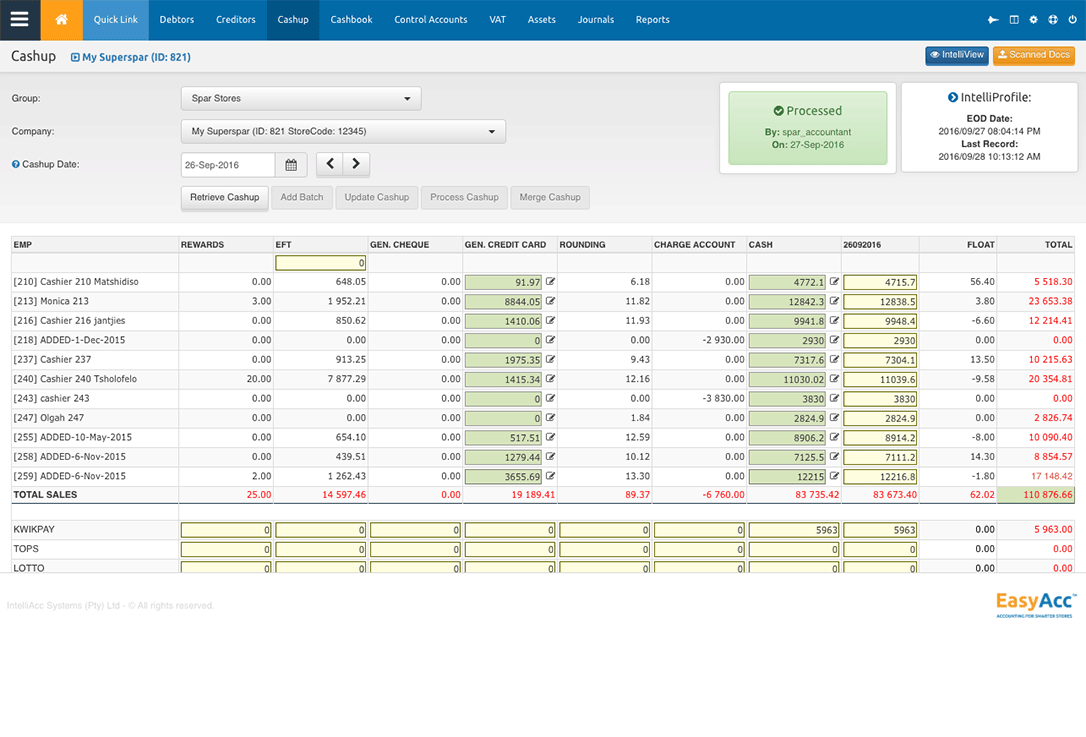Image resolution: width=1086 pixels, height=737 pixels.
Task: Open the Creditors menu
Action: [235, 19]
